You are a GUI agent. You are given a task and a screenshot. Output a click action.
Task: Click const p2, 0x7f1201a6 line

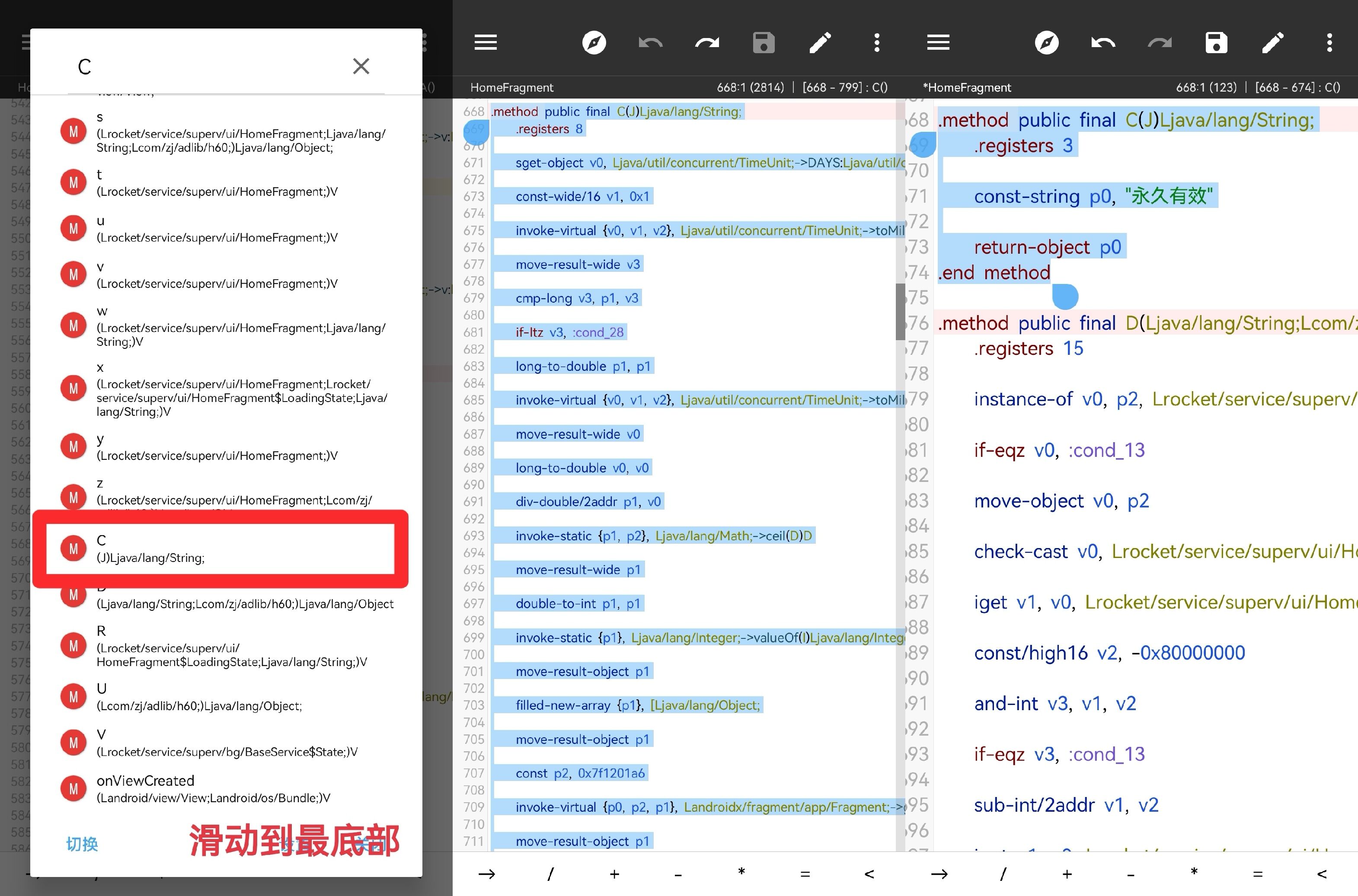580,773
